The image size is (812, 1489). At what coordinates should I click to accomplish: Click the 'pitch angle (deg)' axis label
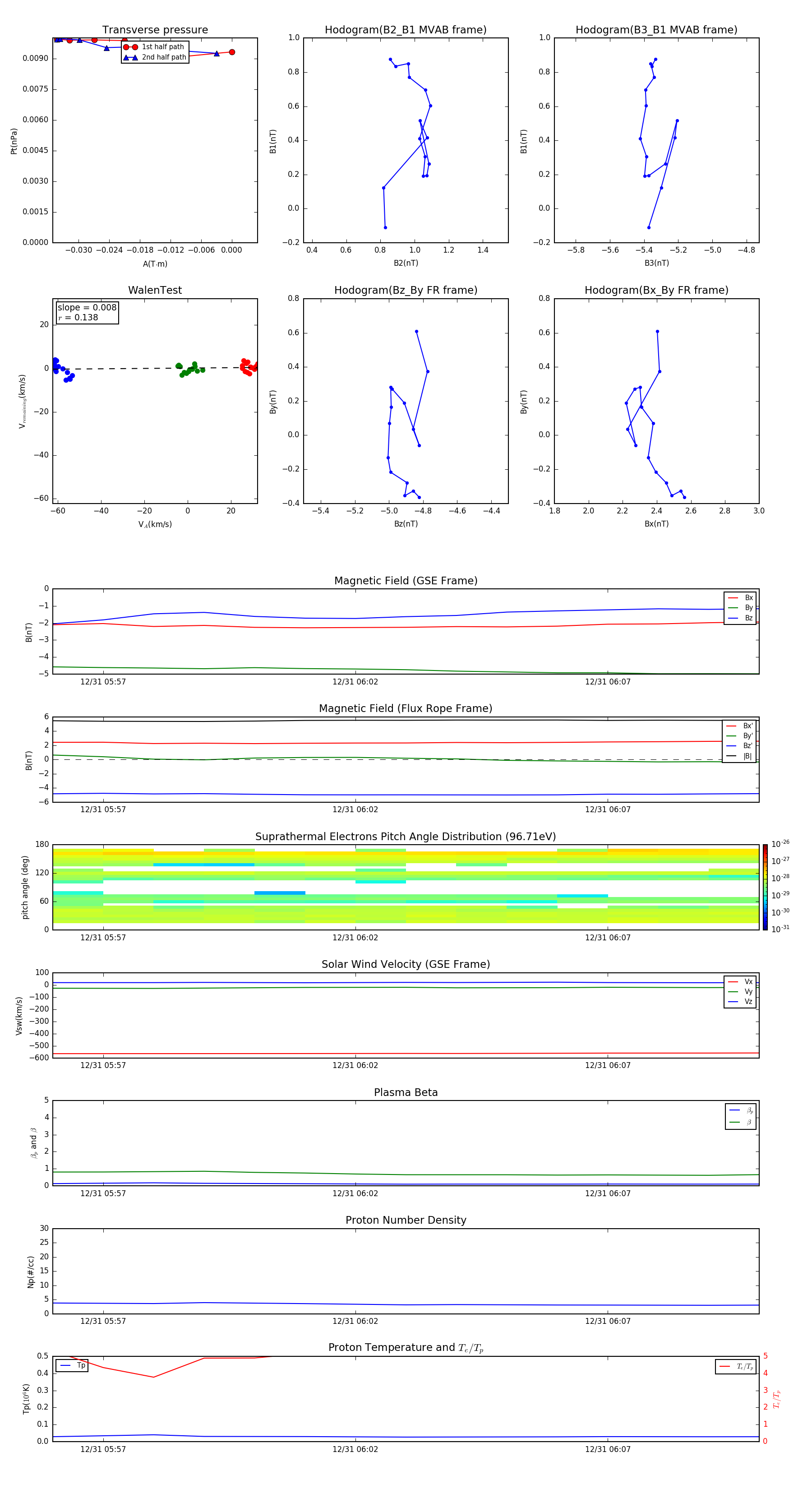[25, 887]
